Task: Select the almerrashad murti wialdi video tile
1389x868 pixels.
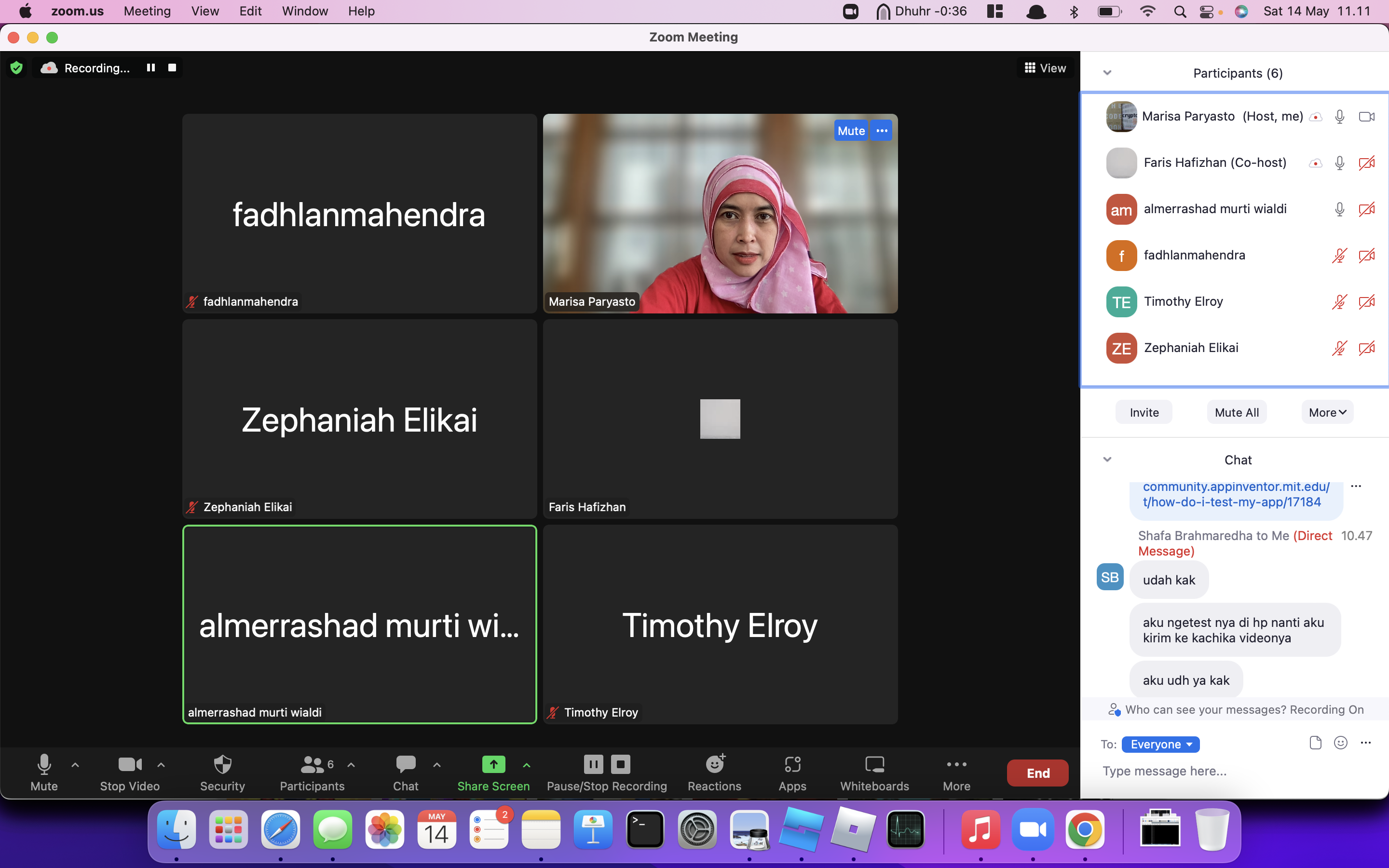Action: (x=360, y=624)
